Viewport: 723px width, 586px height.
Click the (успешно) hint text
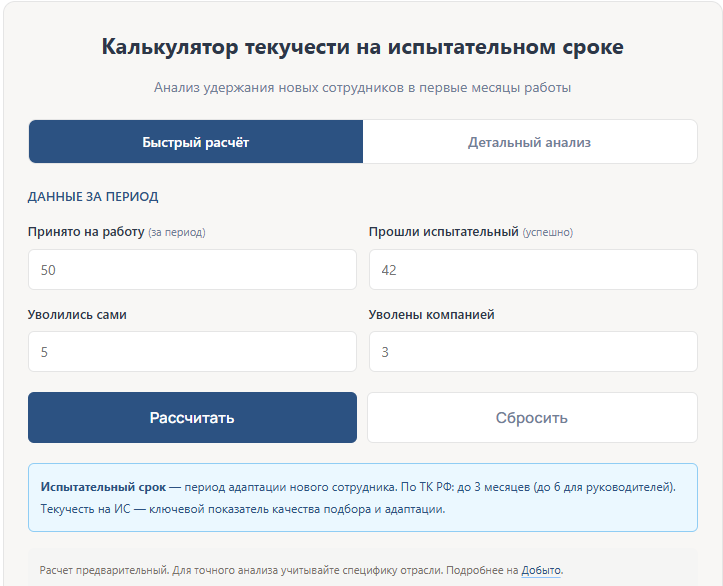[548, 233]
